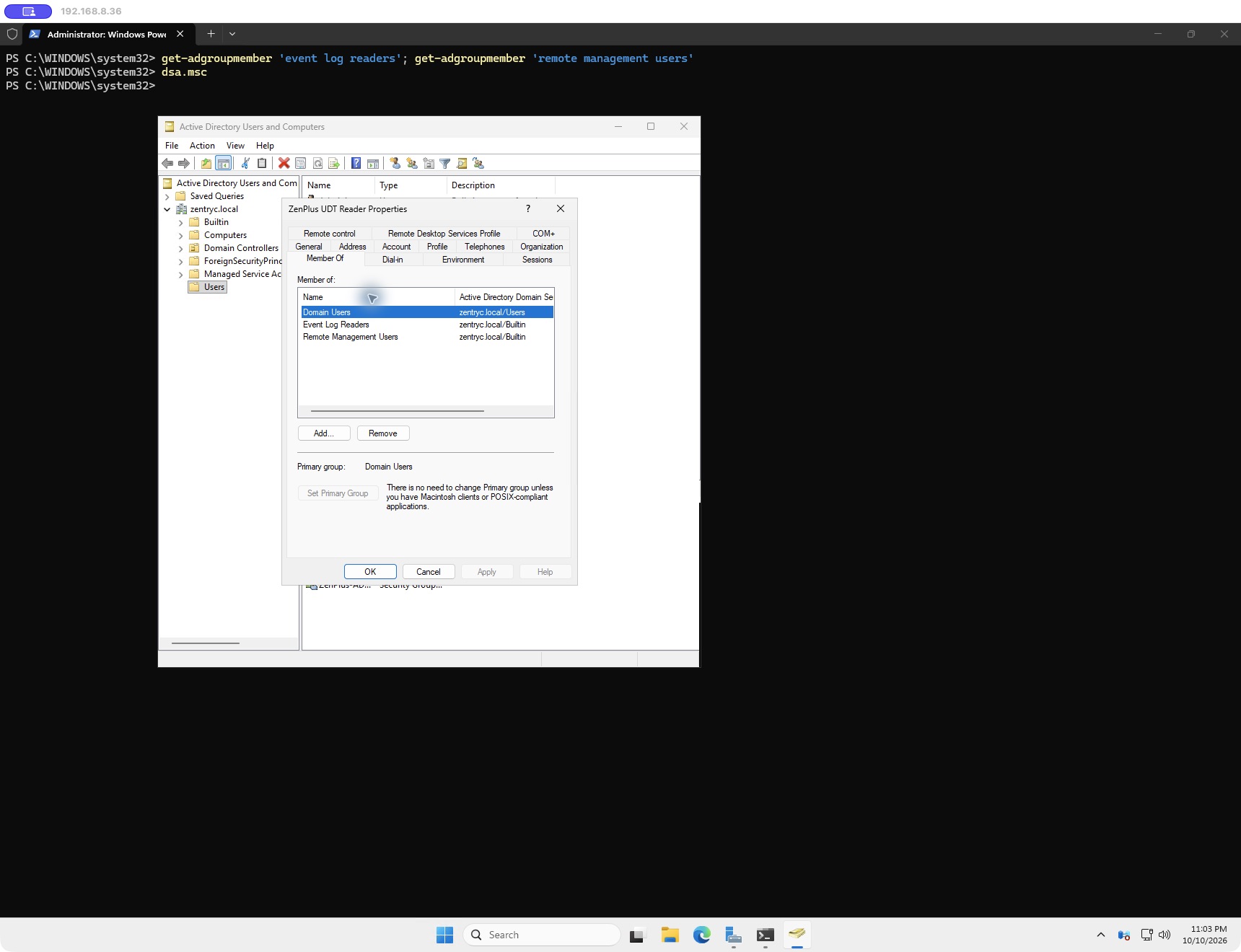Select Remote Management Users group row
This screenshot has height=952, width=1241.
tap(427, 337)
